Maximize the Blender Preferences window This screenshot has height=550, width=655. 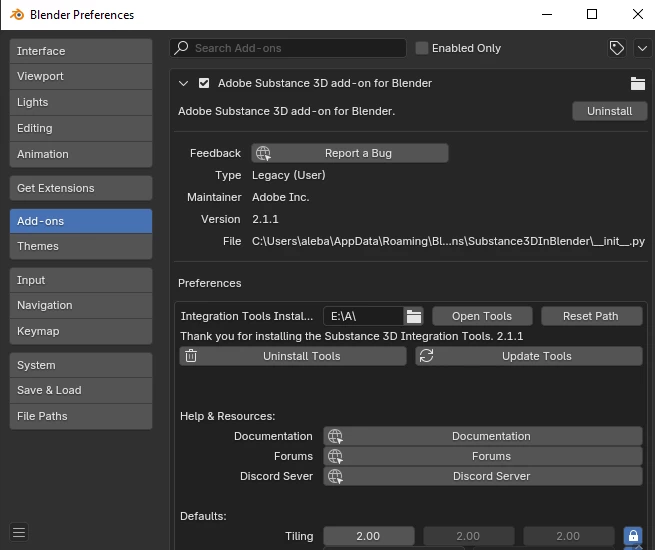pyautogui.click(x=592, y=14)
